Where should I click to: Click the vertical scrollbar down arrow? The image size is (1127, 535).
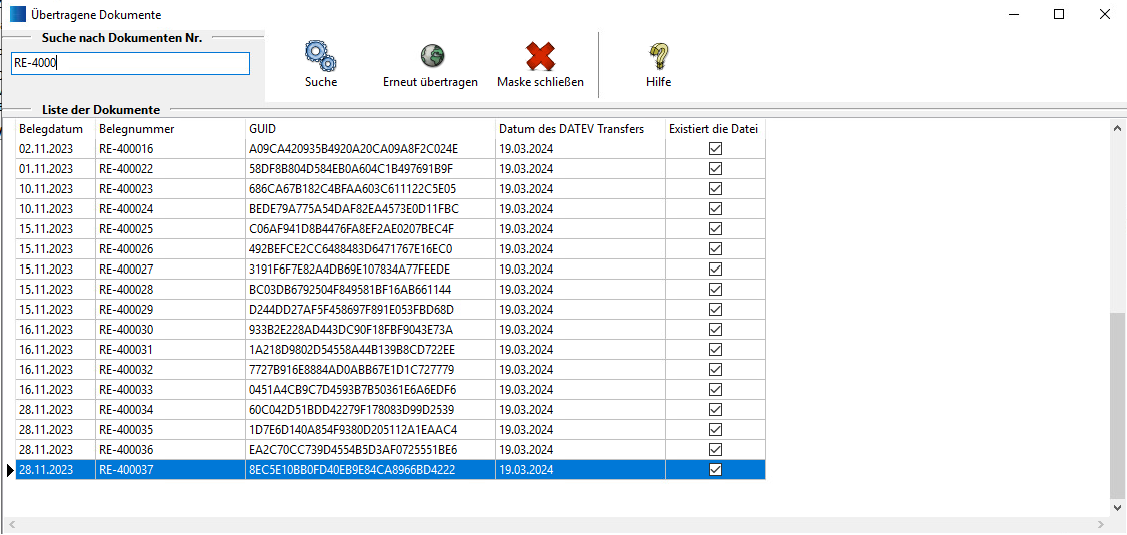[x=1118, y=508]
